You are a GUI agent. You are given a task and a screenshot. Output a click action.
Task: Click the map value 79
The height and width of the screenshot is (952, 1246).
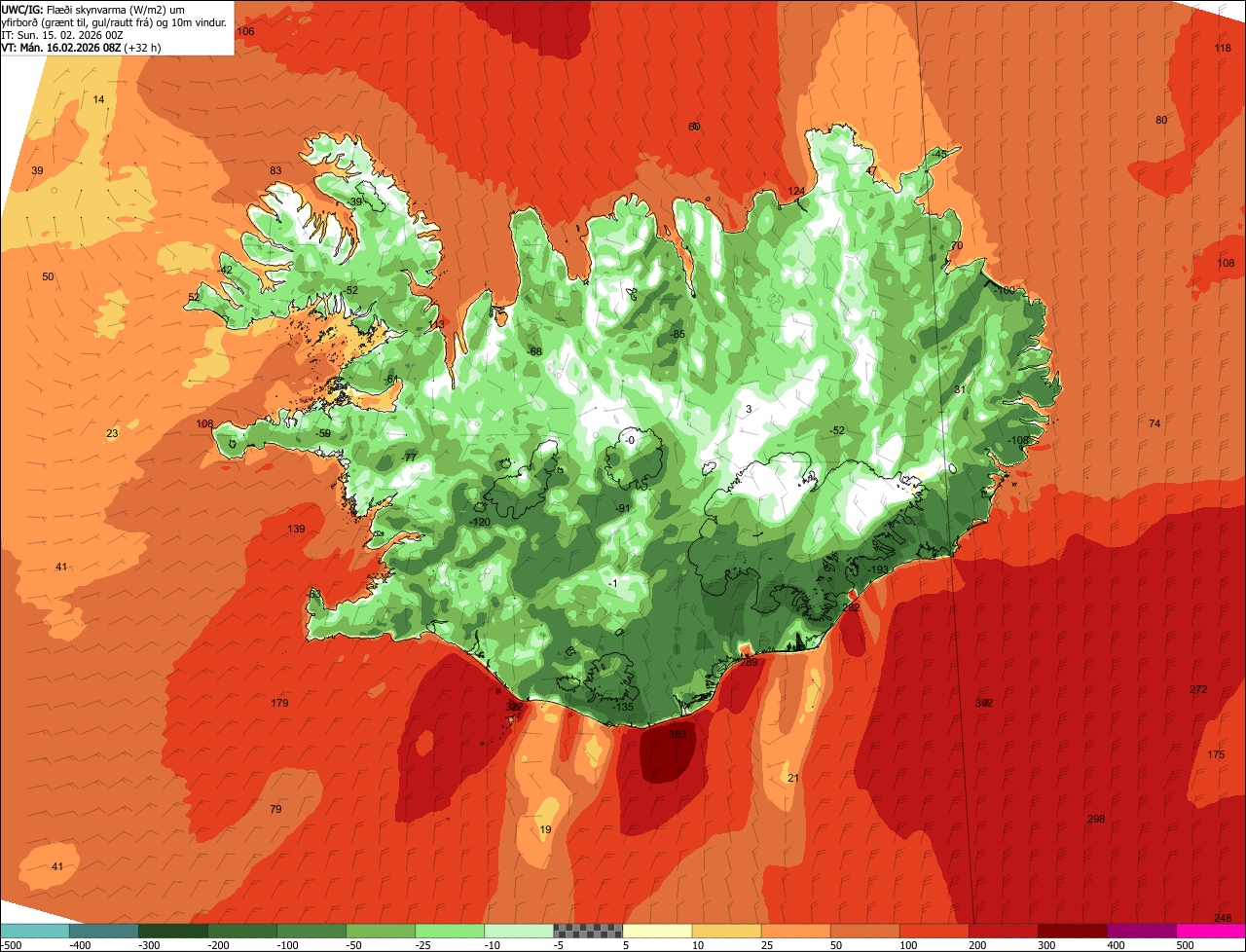pyautogui.click(x=275, y=810)
